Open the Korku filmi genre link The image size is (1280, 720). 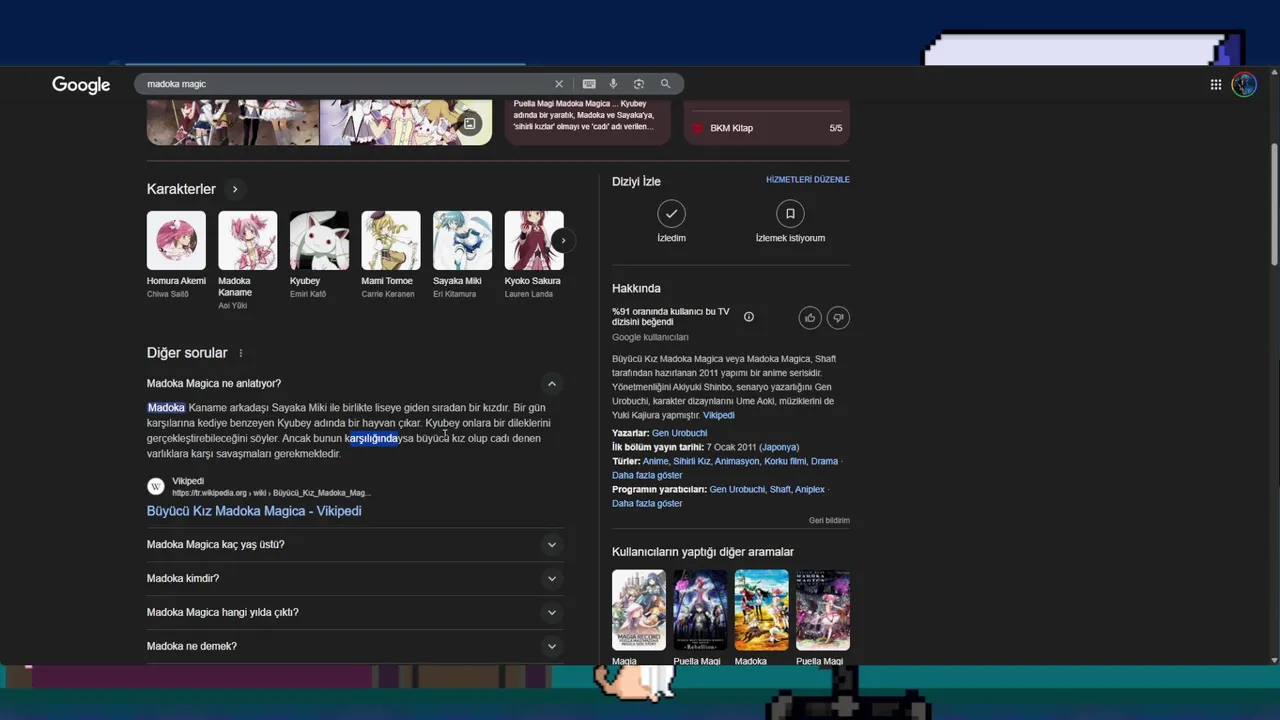pos(785,461)
